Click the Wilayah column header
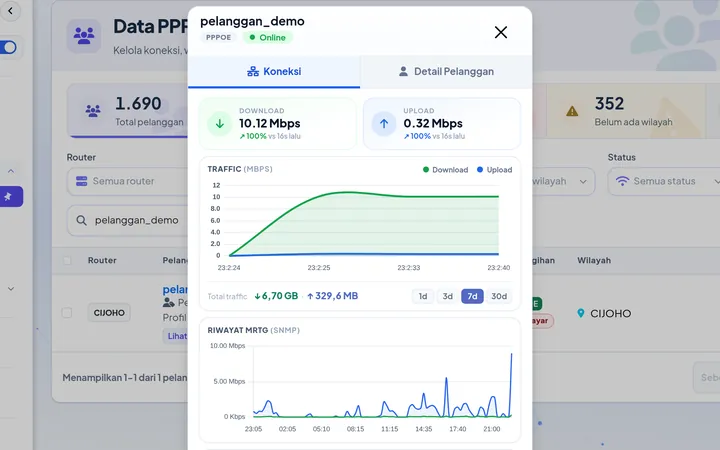The image size is (720, 450). 594,260
